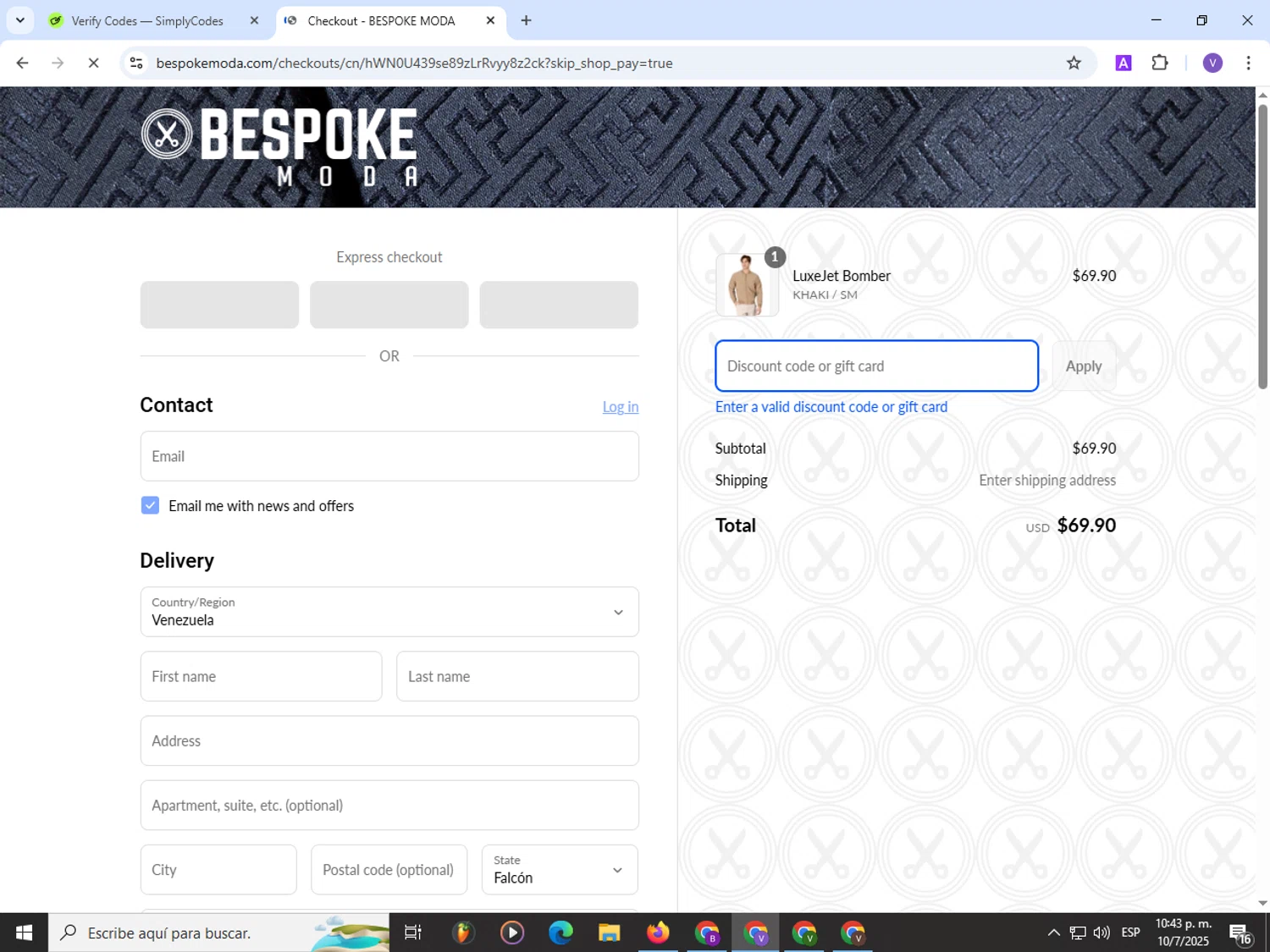The image size is (1270, 952).
Task: Open the FL Studio fruit taskbar icon
Action: point(462,933)
